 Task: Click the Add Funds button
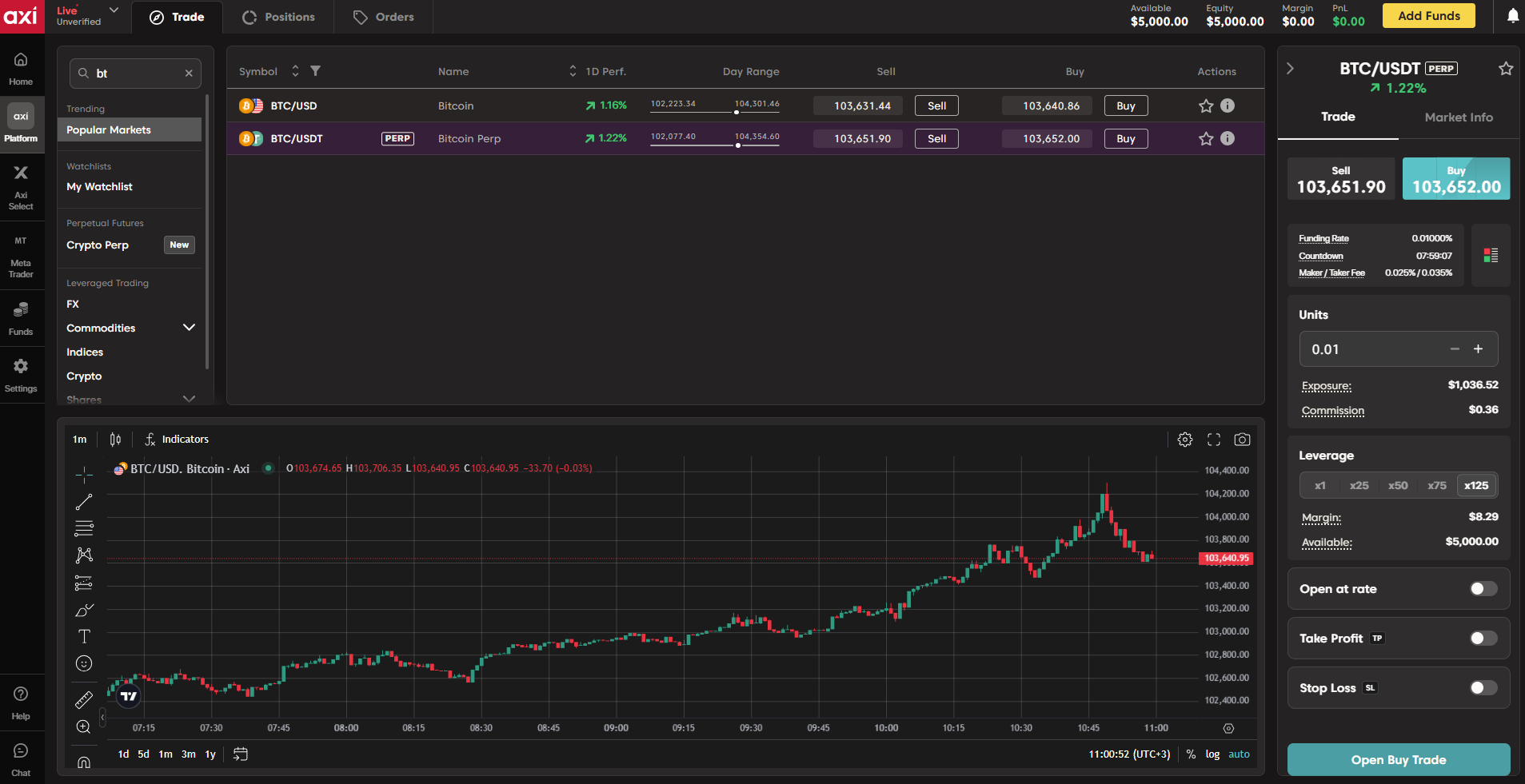point(1428,16)
